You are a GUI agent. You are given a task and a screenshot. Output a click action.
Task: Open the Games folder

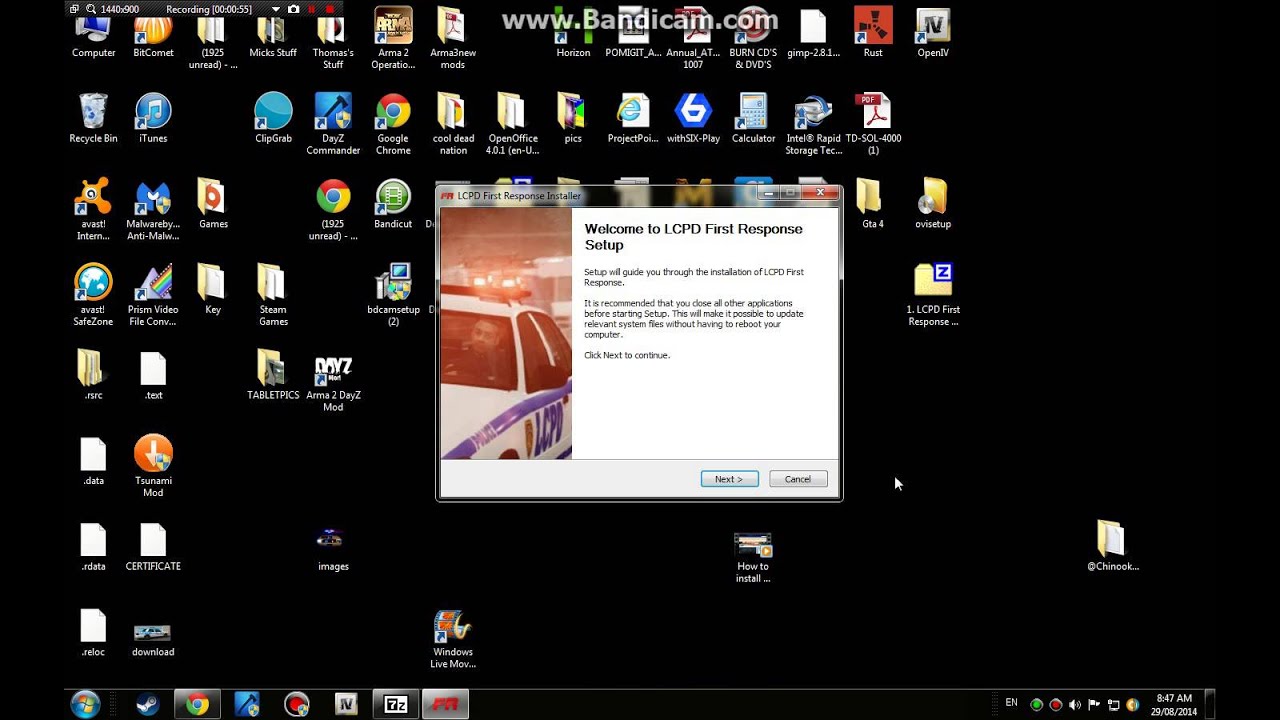coord(213,204)
